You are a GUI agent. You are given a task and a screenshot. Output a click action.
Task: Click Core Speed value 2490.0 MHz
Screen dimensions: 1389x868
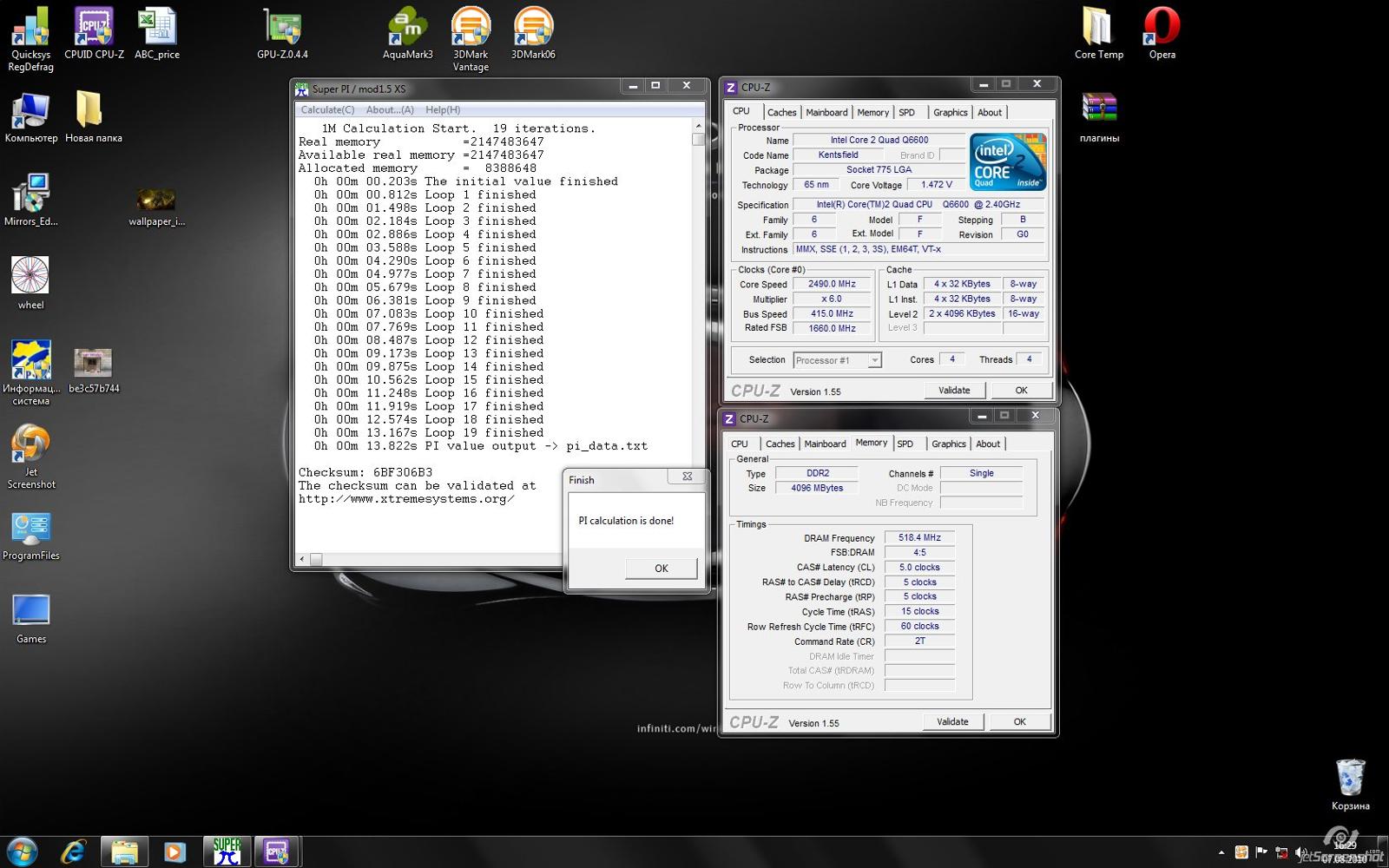[832, 284]
